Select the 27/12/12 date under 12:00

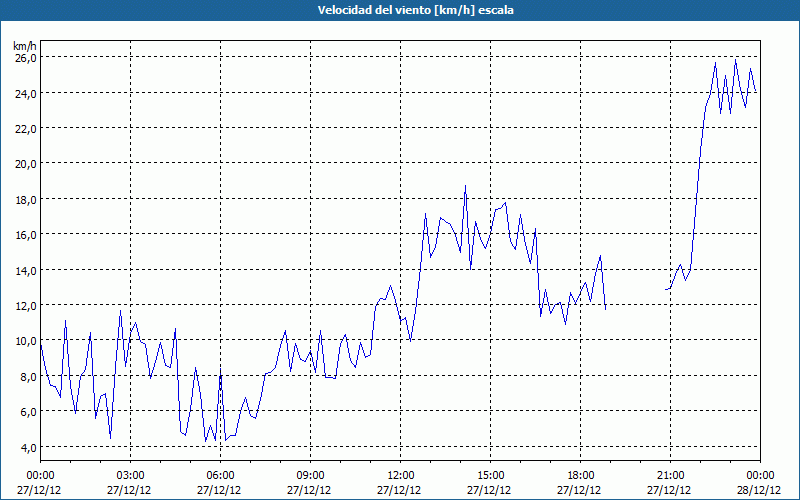coord(399,490)
